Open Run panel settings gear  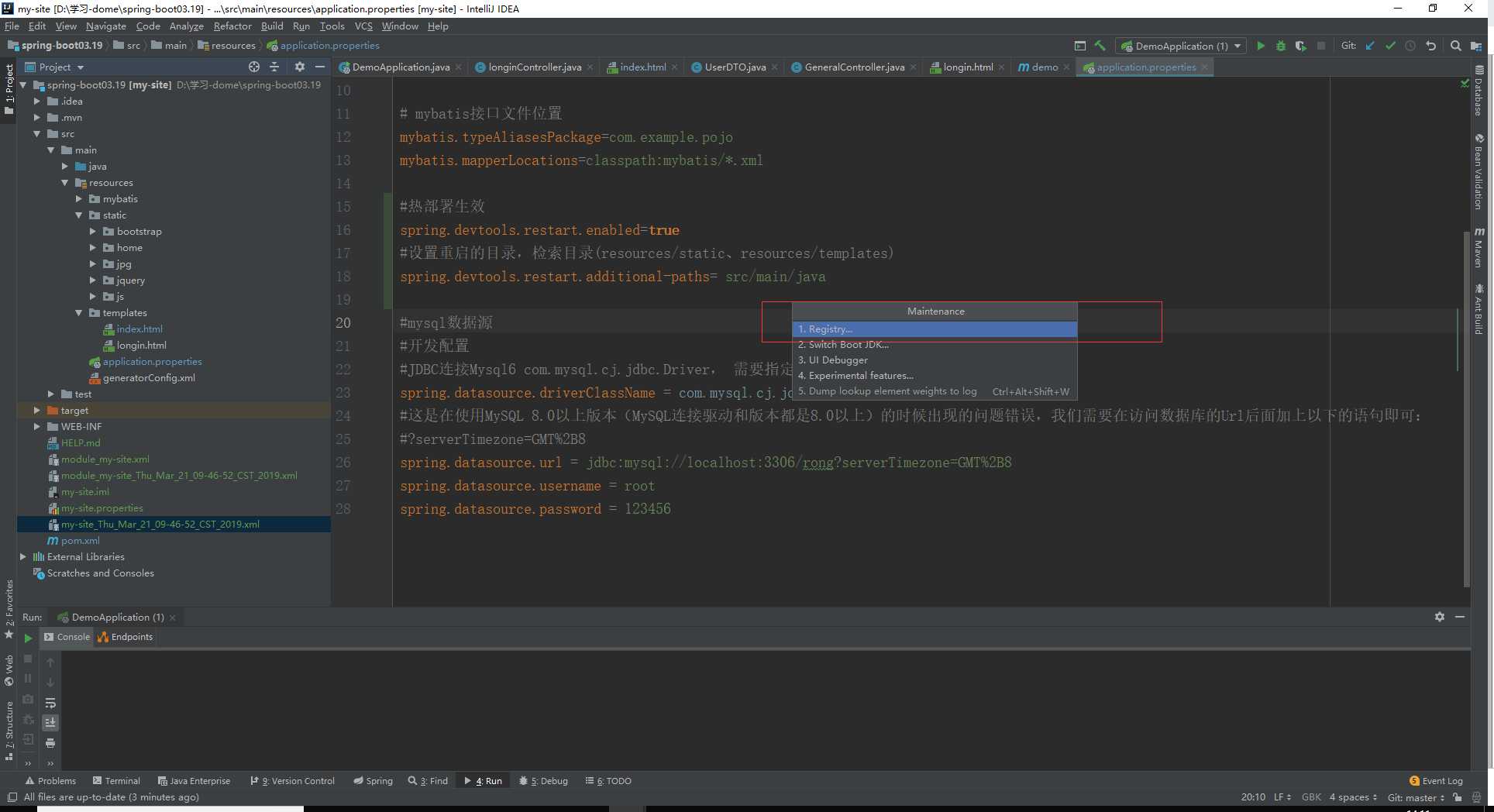pos(1439,617)
